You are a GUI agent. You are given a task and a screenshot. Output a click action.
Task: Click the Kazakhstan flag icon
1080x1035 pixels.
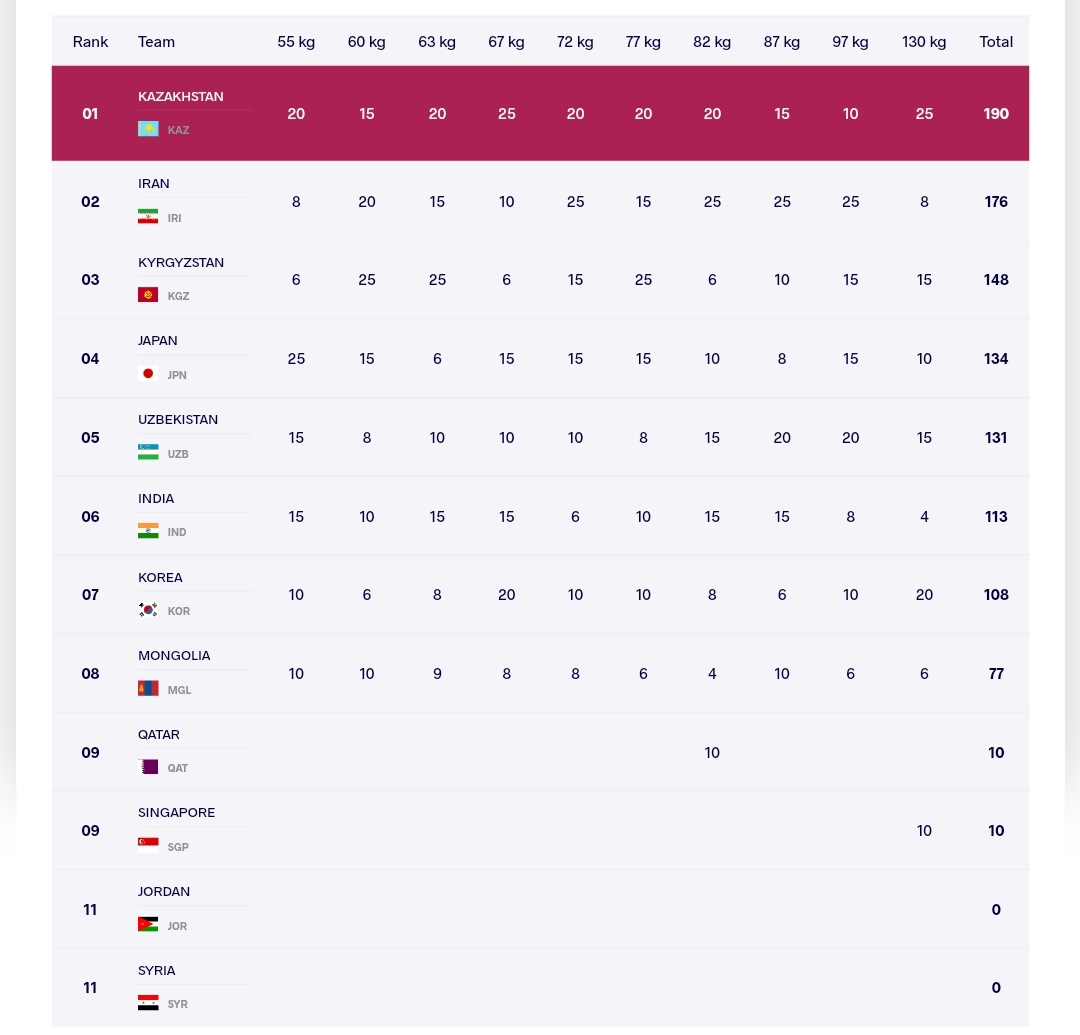point(148,129)
